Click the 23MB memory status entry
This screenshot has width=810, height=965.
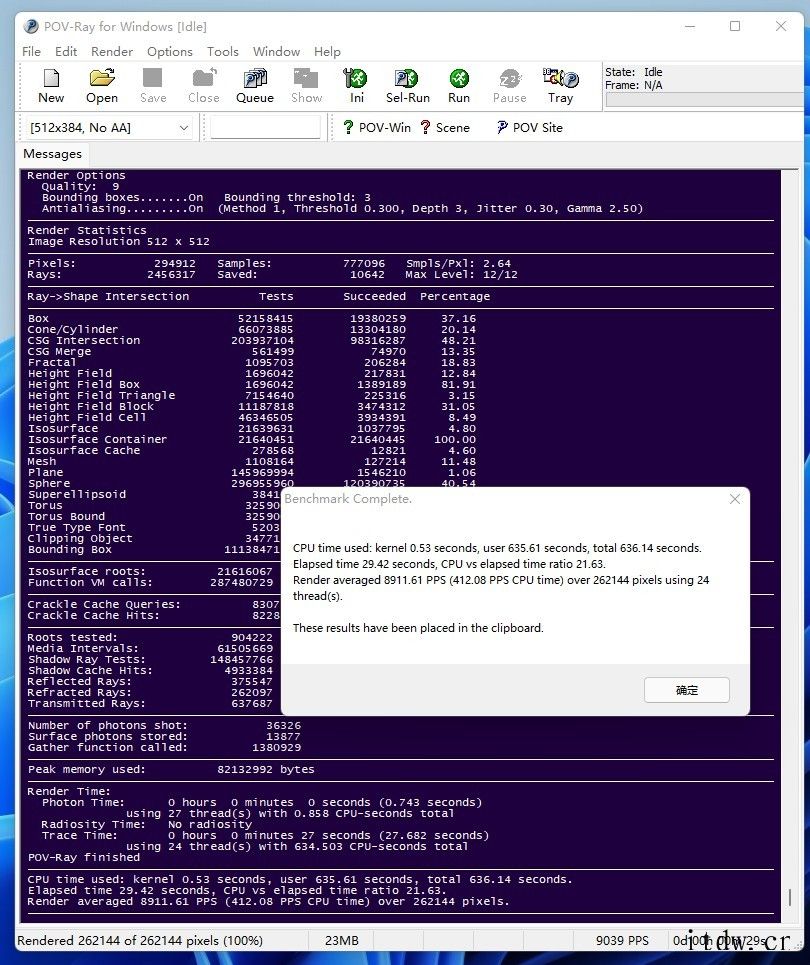[342, 940]
